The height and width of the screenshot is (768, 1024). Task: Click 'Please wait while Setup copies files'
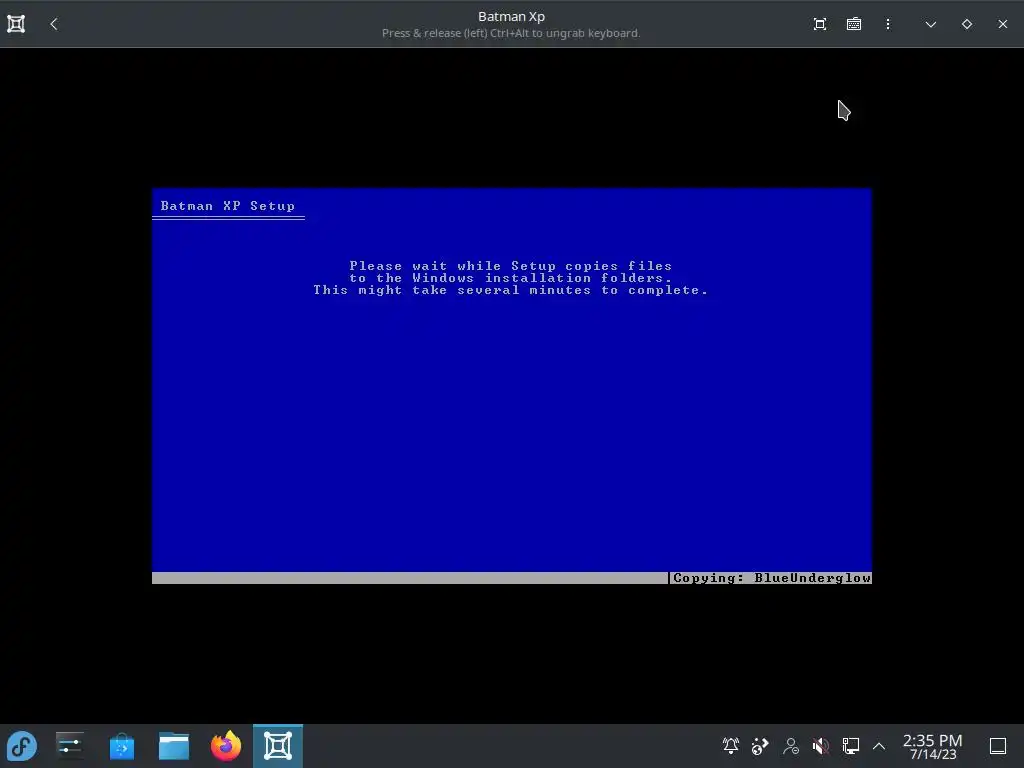[511, 266]
